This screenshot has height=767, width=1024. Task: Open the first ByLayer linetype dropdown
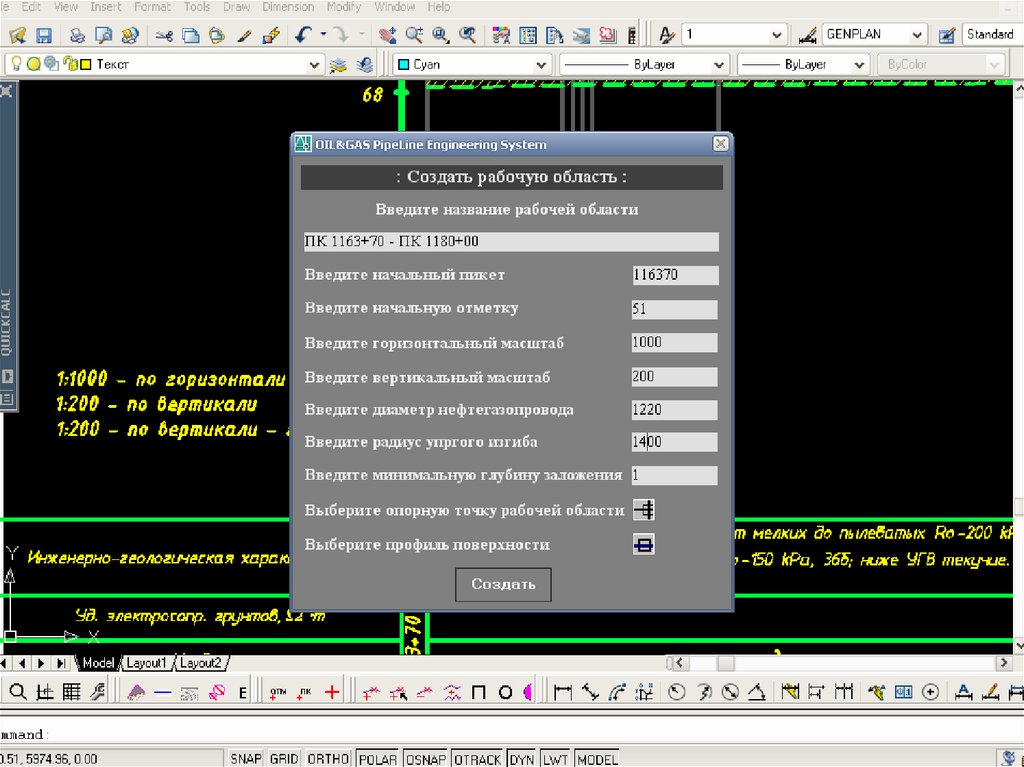(719, 65)
